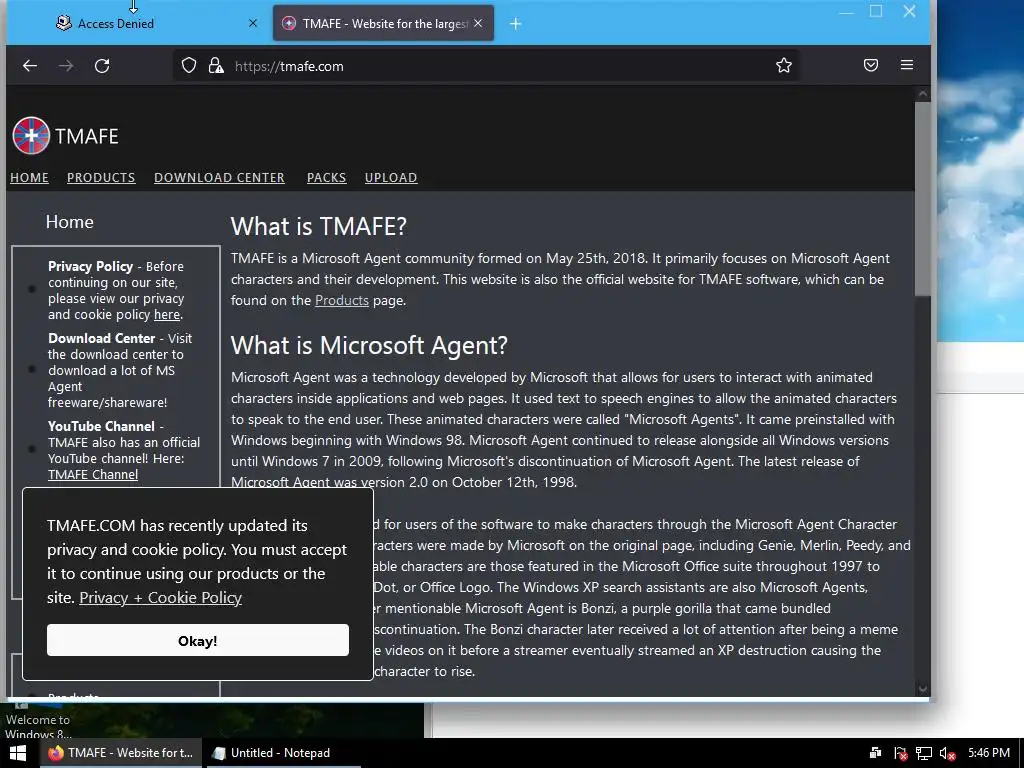Click the 'What is Microsoft Agent?' heading
The width and height of the screenshot is (1024, 768).
coord(369,345)
